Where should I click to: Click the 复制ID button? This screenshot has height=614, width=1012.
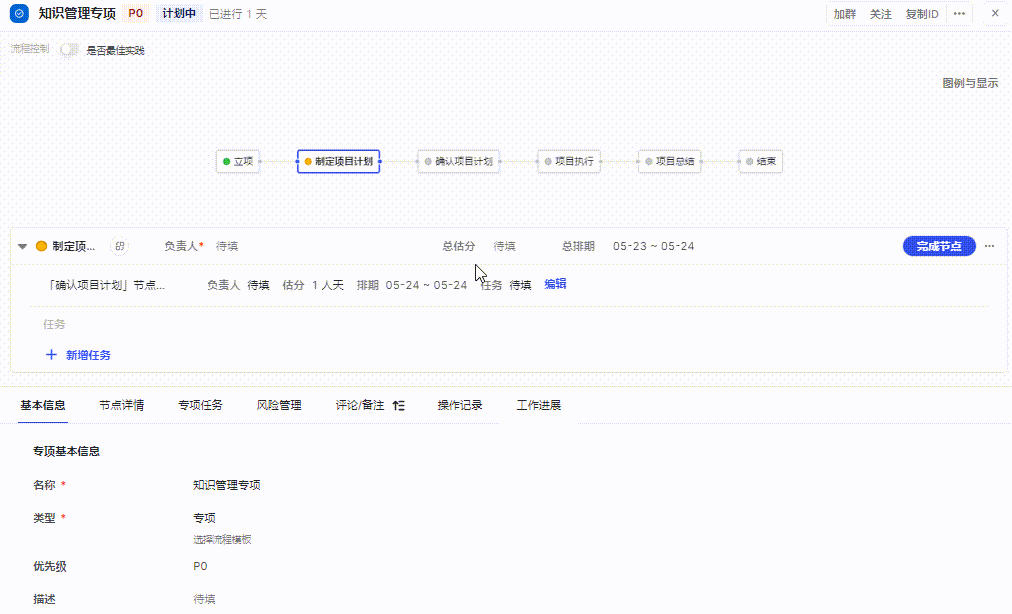click(x=921, y=14)
